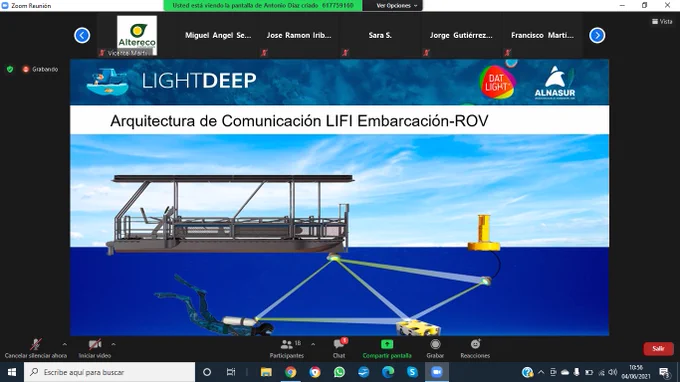Open Reacciones emoji menu

(475, 349)
